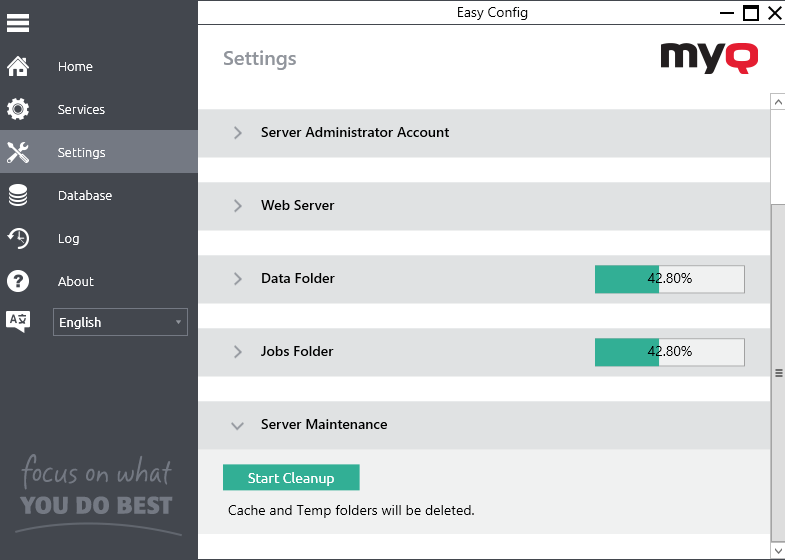Click the Data Folder usage progress bar
The width and height of the screenshot is (785, 560).
point(669,279)
